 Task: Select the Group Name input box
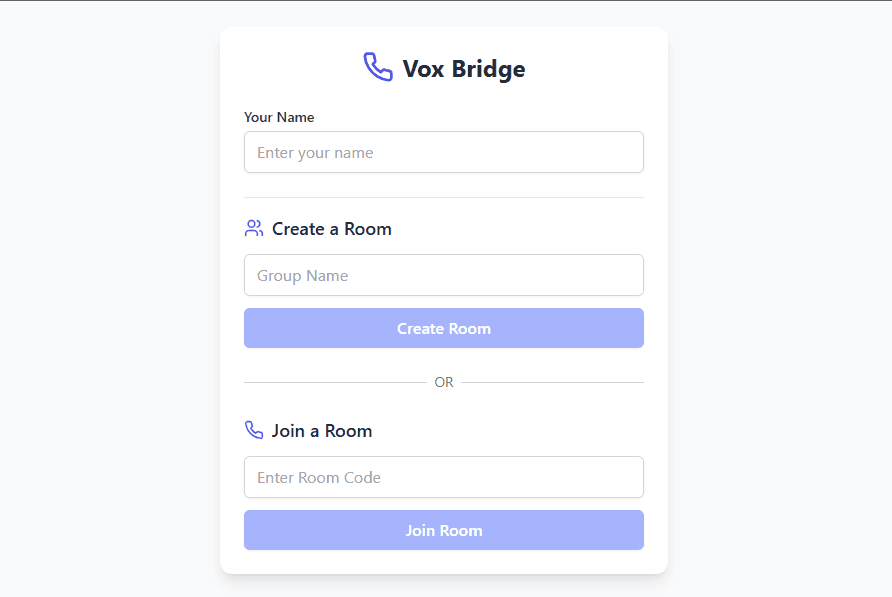pos(443,275)
